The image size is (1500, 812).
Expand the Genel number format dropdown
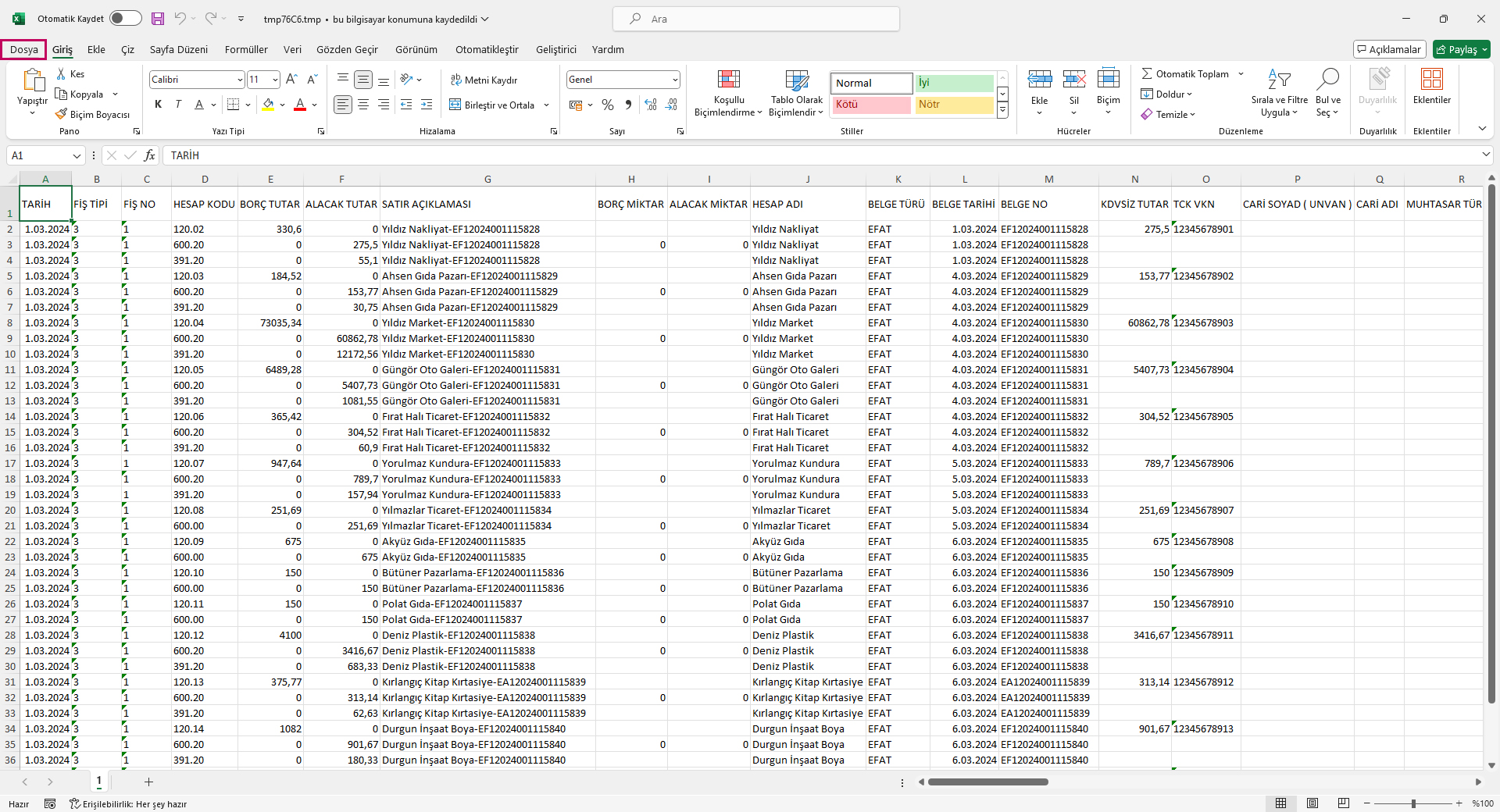click(x=674, y=80)
